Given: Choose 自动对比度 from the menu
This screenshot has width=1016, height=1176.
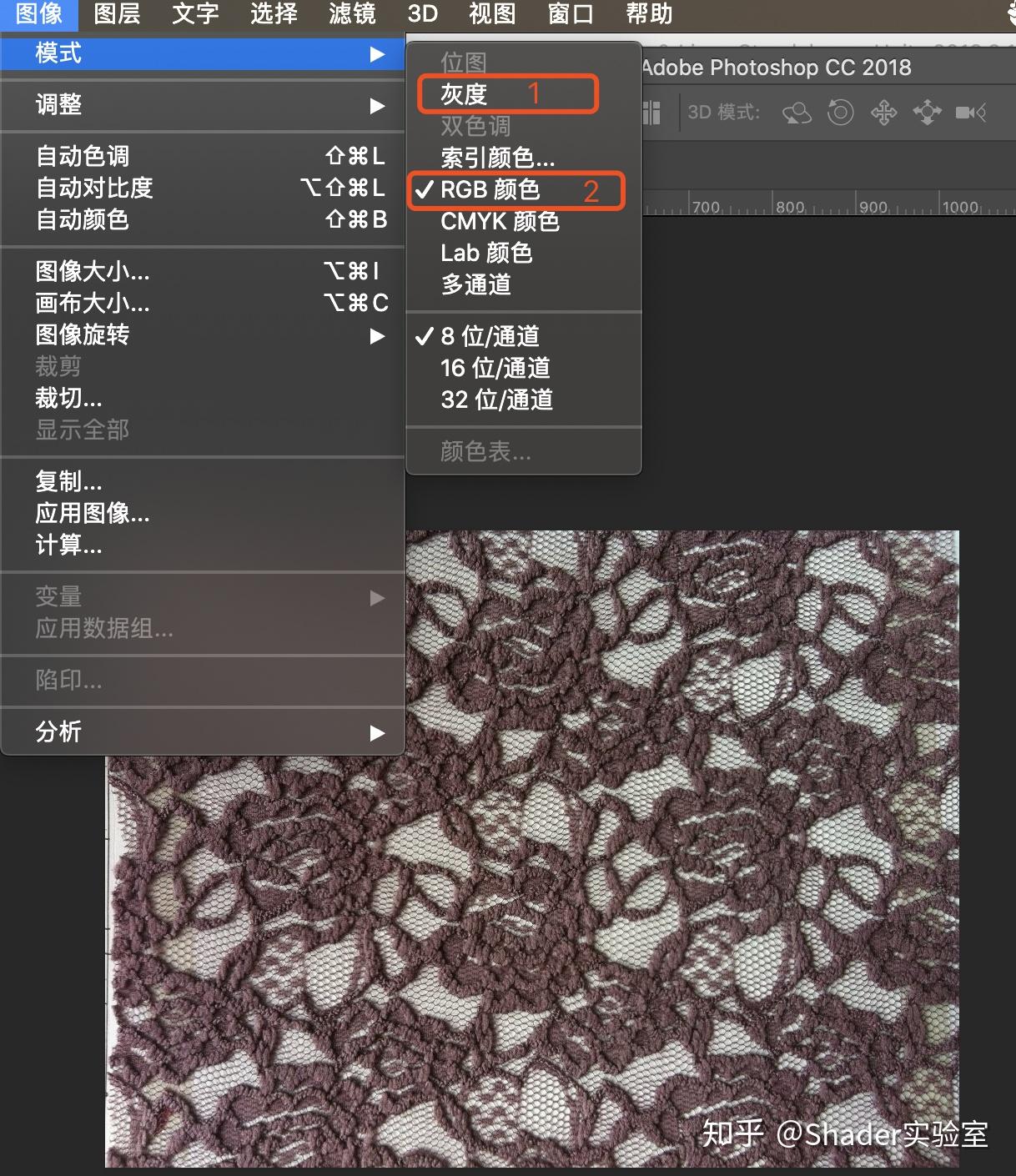Looking at the screenshot, I should [x=203, y=188].
